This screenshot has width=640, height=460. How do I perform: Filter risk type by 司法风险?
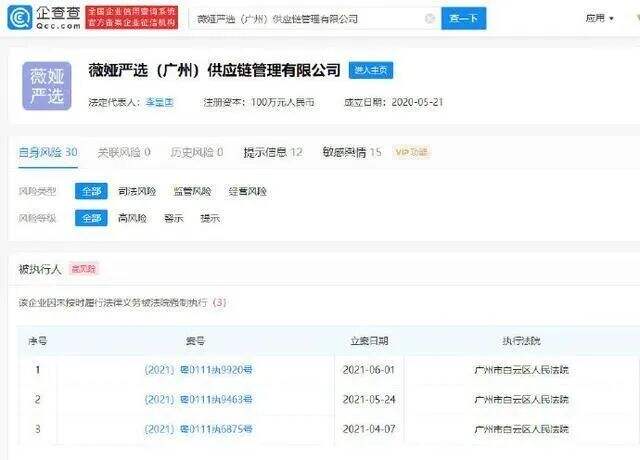137,191
